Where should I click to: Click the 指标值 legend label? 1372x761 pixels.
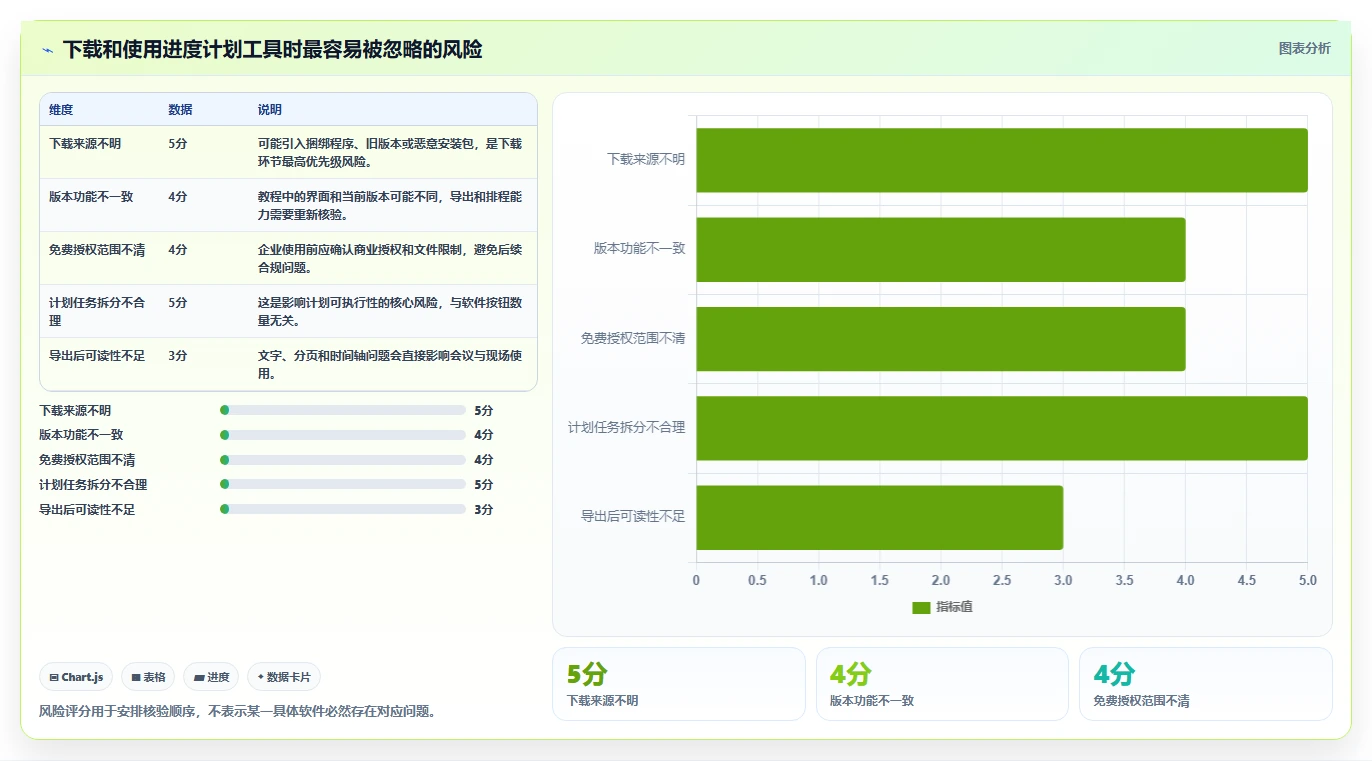pos(954,608)
